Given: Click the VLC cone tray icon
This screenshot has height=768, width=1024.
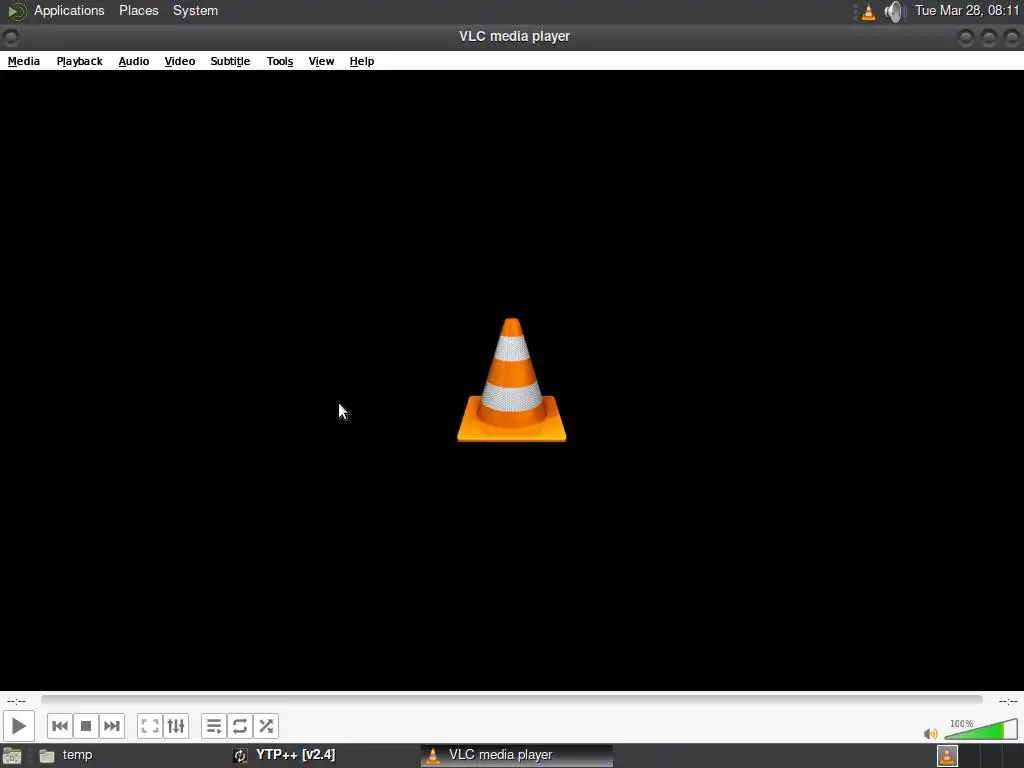Looking at the screenshot, I should tap(868, 12).
